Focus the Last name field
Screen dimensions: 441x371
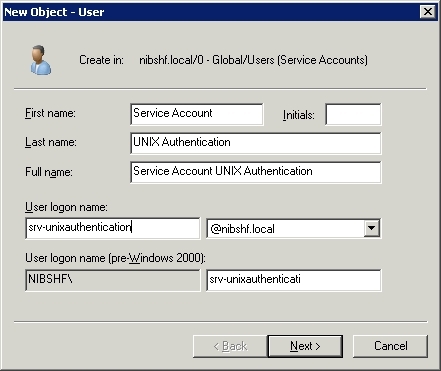(x=256, y=143)
